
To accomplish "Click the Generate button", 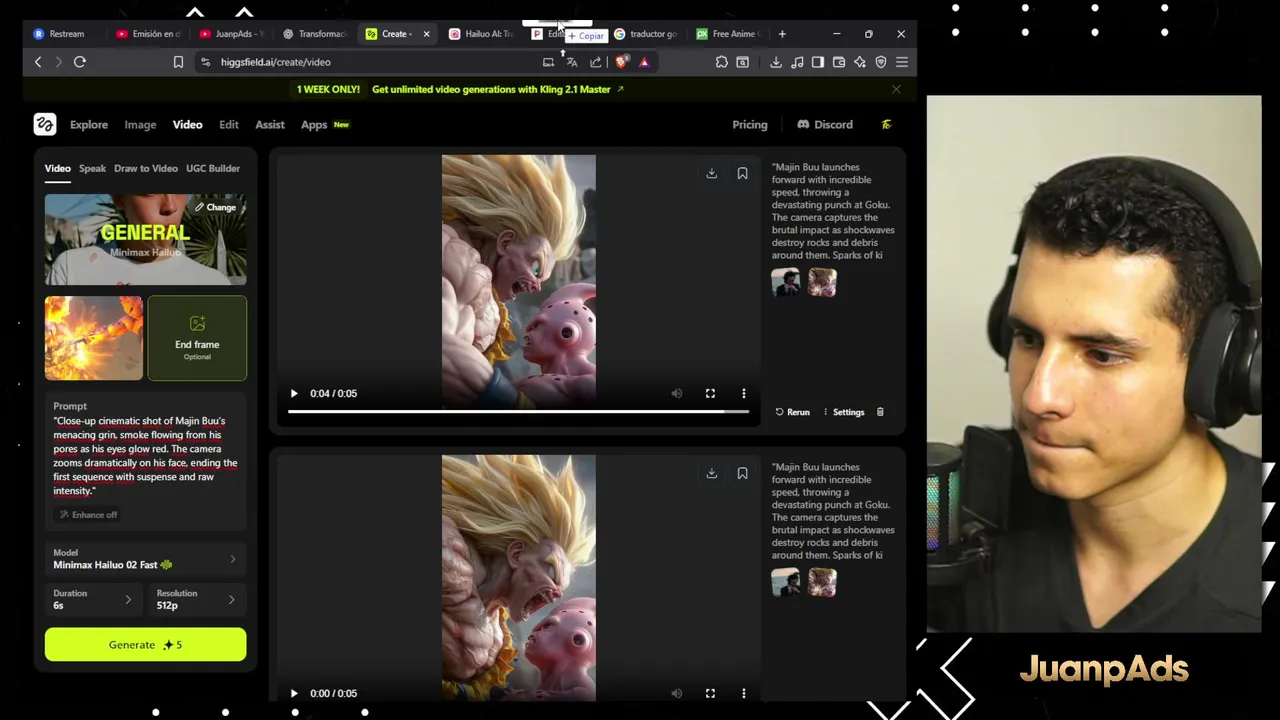I will click(145, 645).
